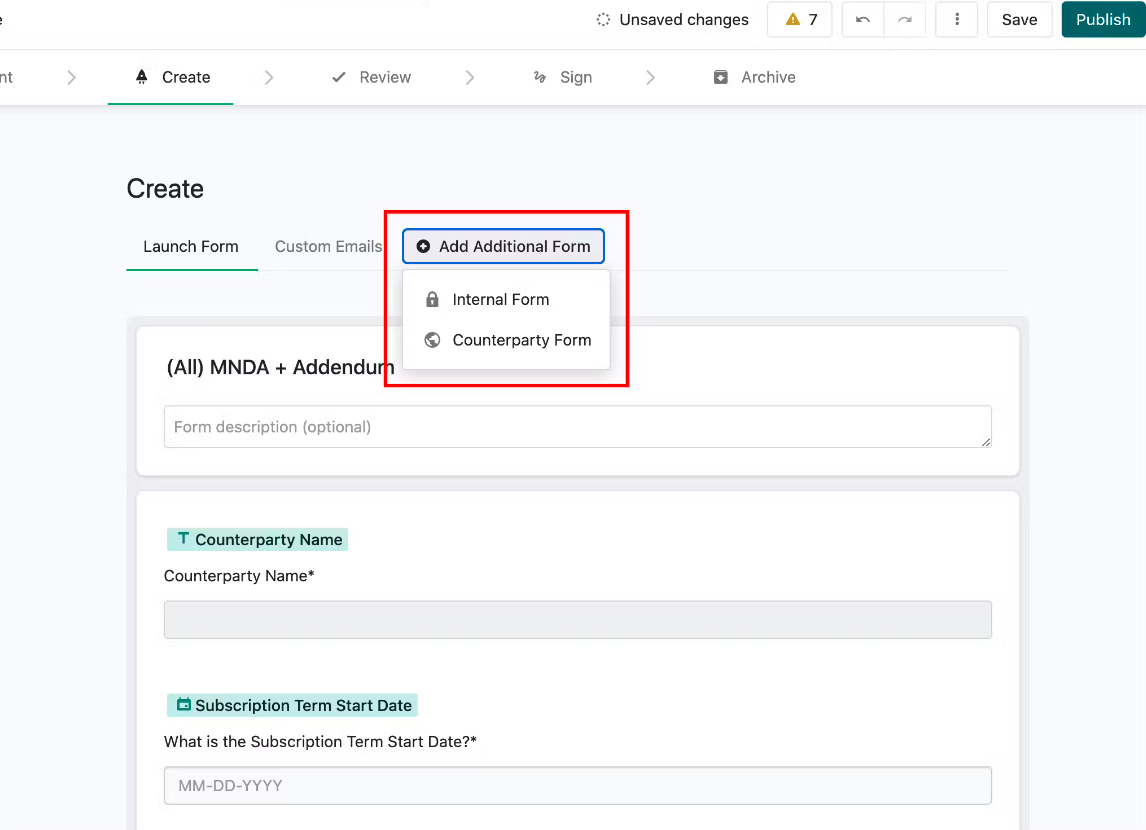Click the 'What is the Subscription Term Start Date?*' label
Screen dimensions: 1146x830
320,742
